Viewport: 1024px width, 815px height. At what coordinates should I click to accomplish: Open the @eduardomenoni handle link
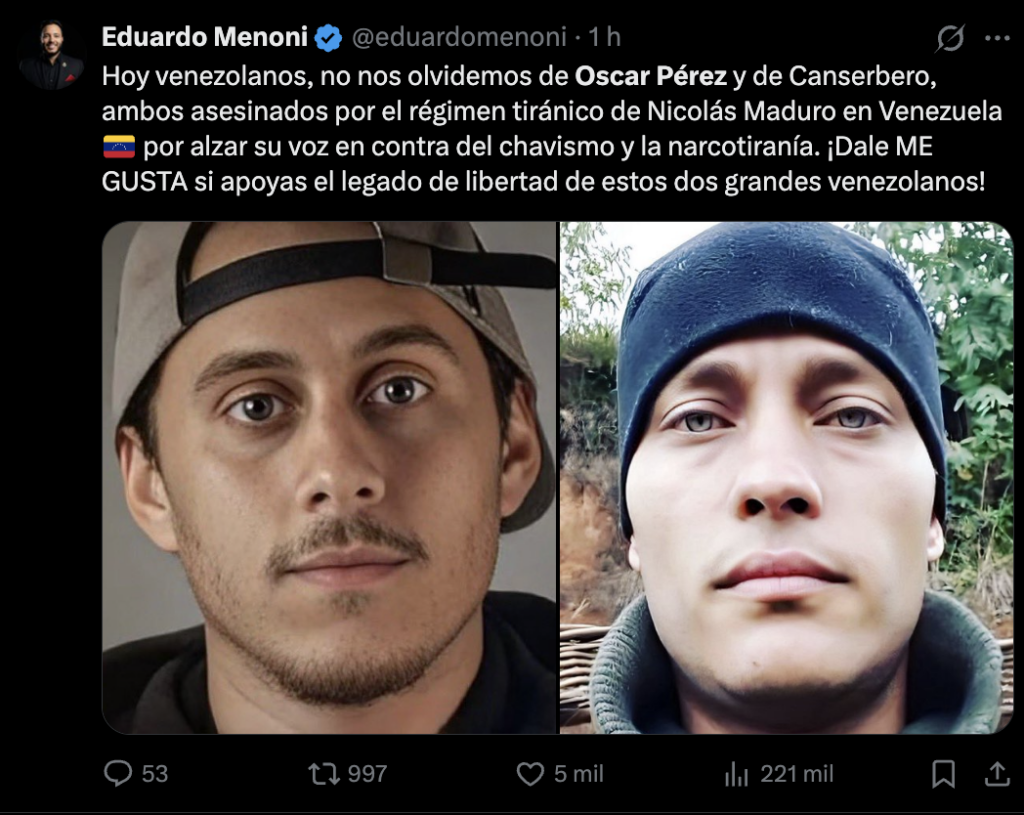459,38
